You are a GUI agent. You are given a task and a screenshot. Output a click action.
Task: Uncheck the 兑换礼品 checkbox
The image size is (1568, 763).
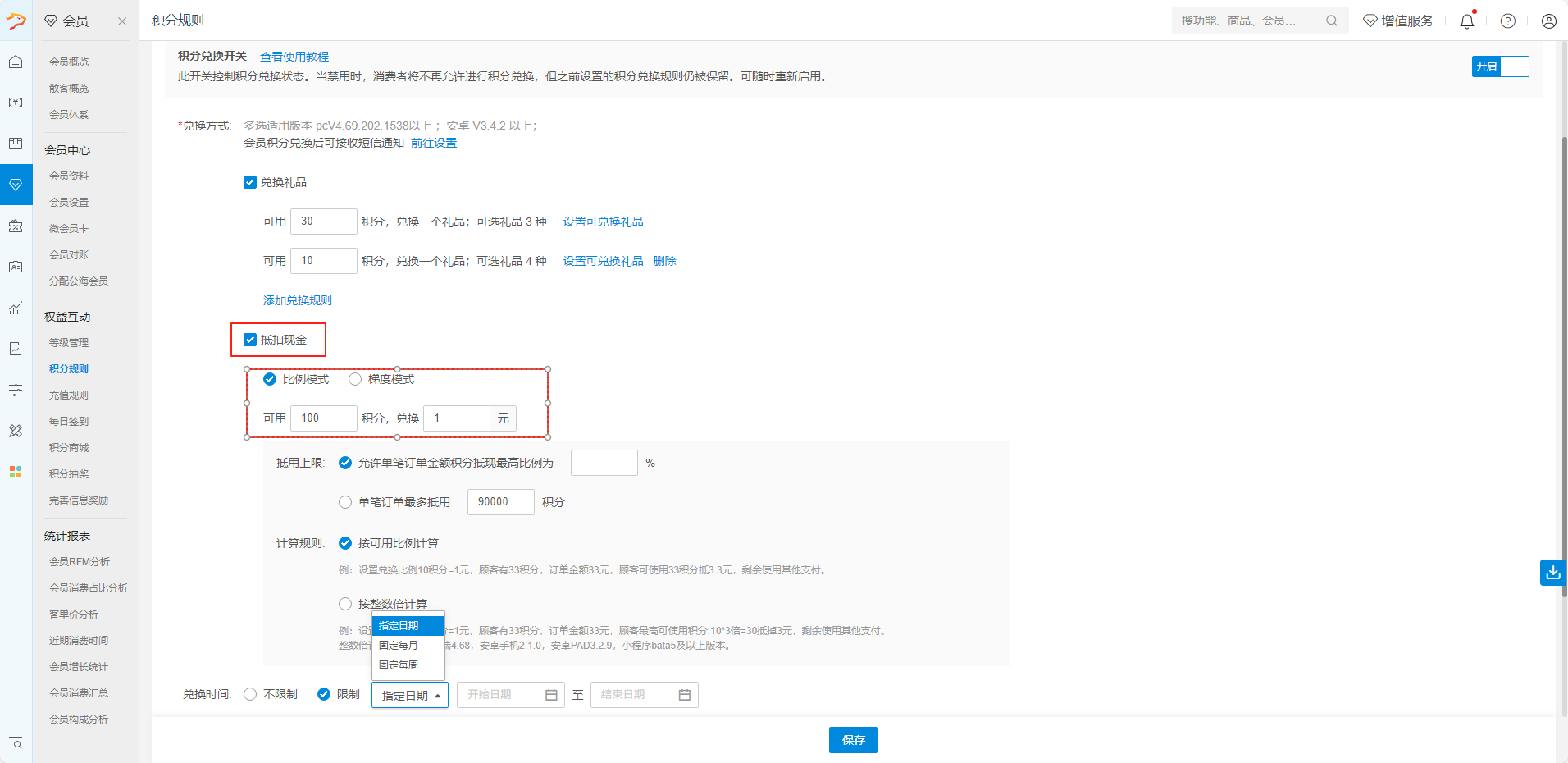coord(250,182)
